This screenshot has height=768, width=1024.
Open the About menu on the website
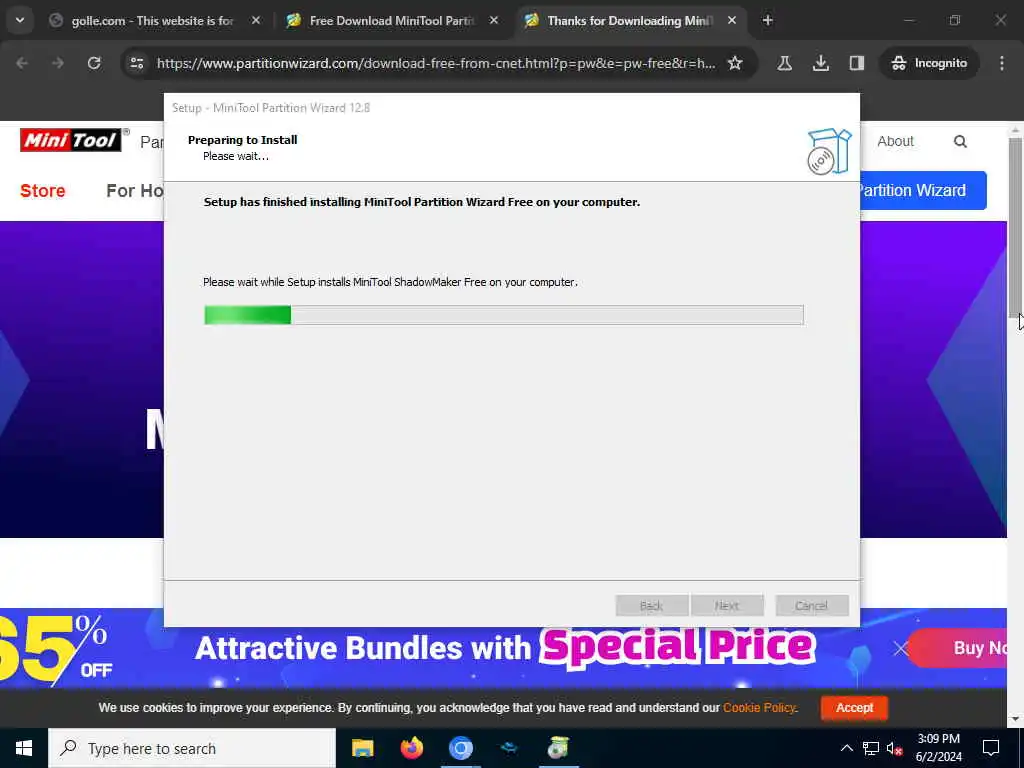(895, 141)
